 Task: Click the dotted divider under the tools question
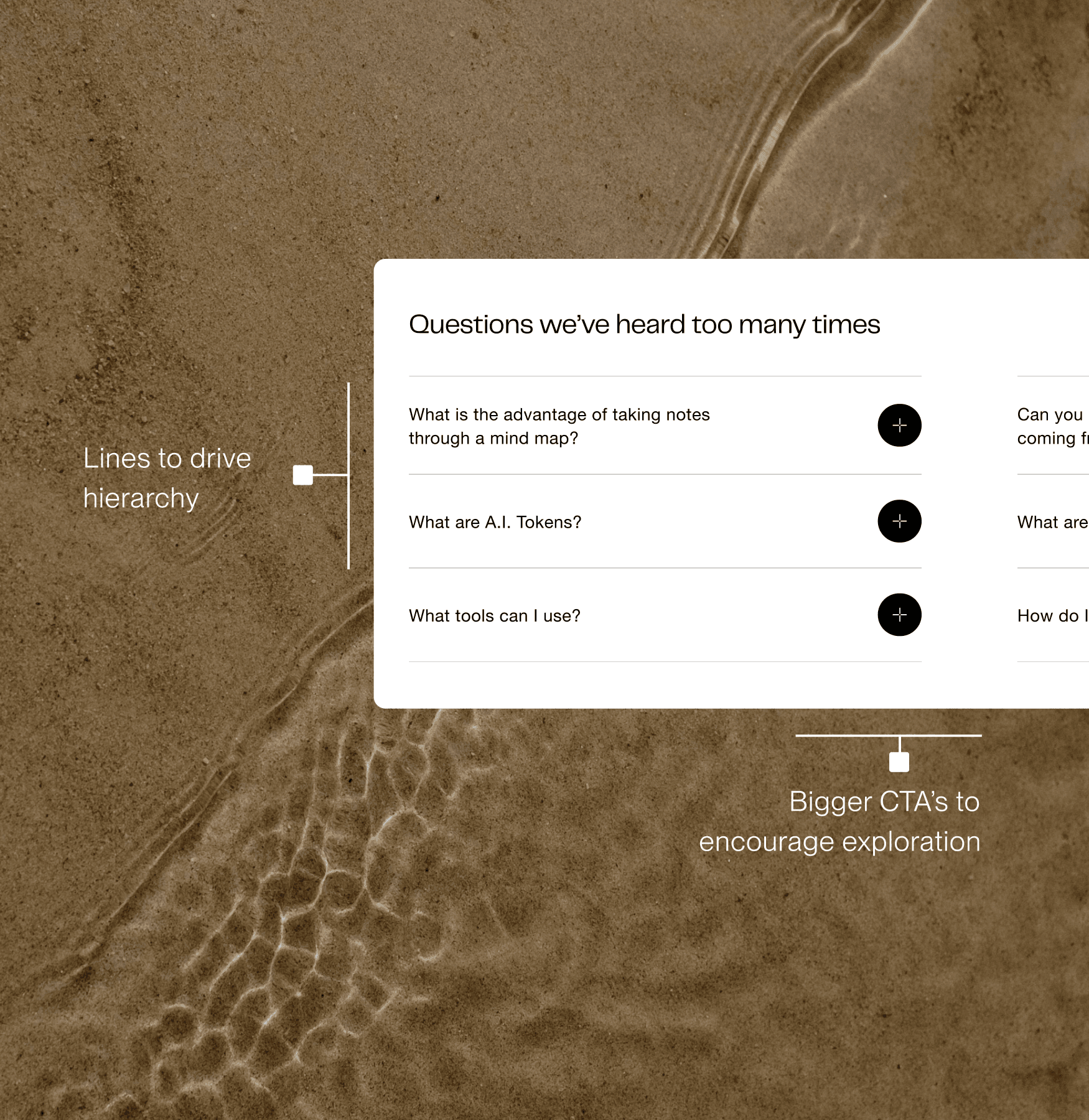pyautogui.click(x=665, y=661)
